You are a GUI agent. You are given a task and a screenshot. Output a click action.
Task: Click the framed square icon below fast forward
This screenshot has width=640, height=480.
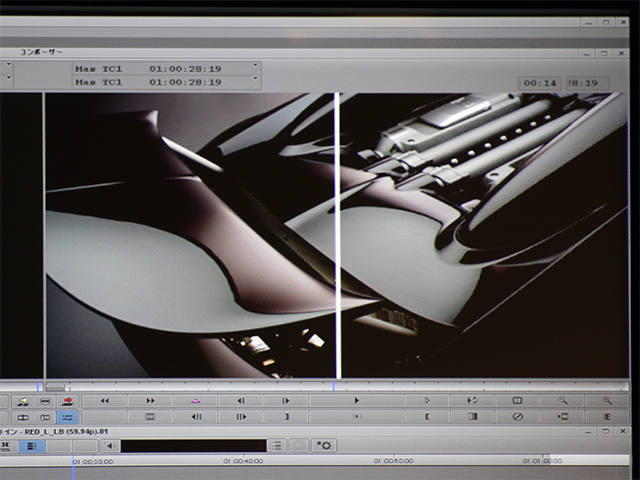coord(150,417)
